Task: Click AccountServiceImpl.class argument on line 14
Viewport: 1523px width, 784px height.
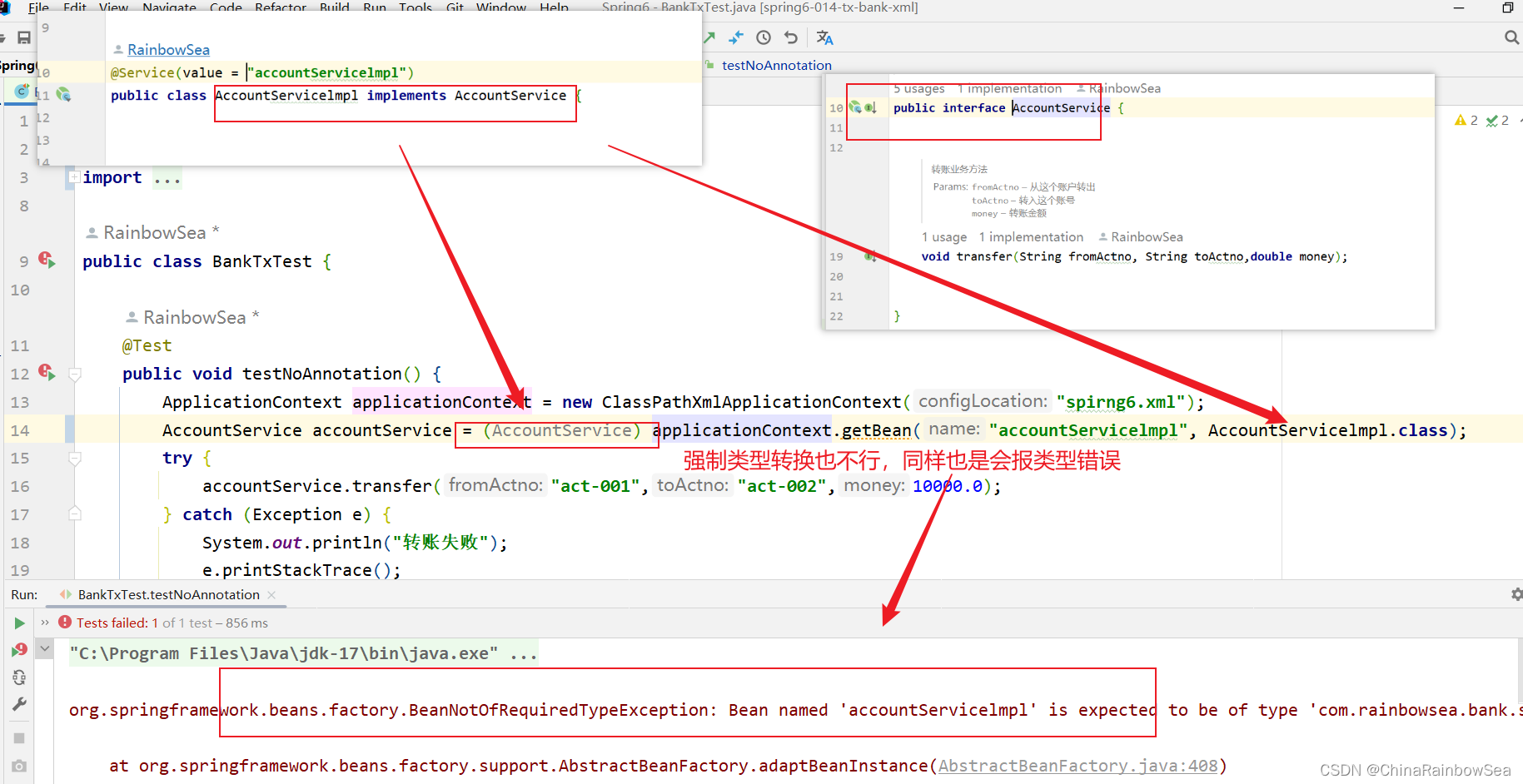Action: coord(1328,430)
